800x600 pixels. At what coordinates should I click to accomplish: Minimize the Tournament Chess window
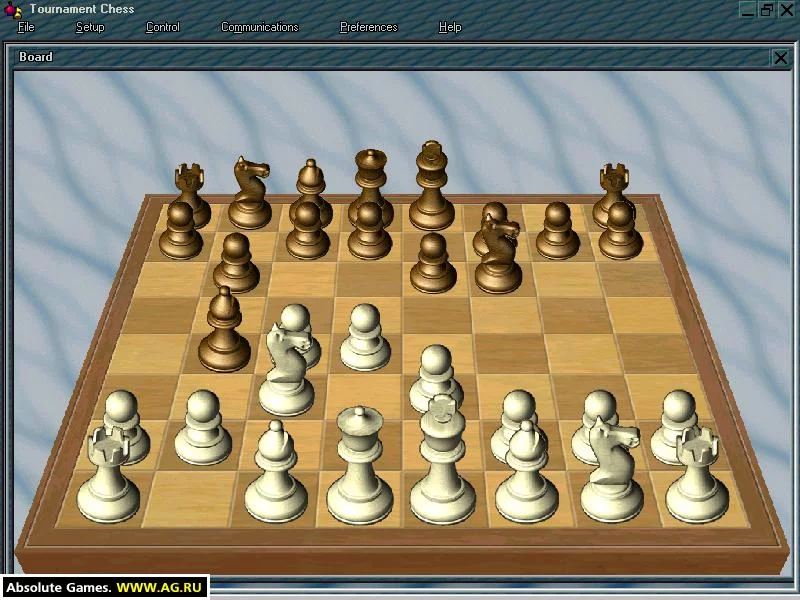(x=747, y=10)
